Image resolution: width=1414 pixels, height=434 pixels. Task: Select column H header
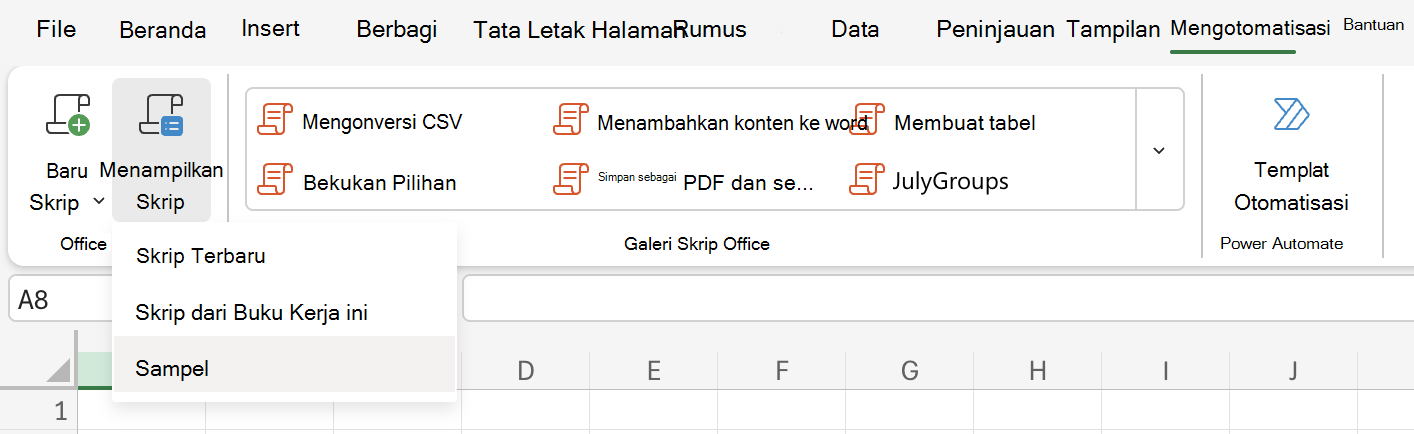click(x=1037, y=371)
